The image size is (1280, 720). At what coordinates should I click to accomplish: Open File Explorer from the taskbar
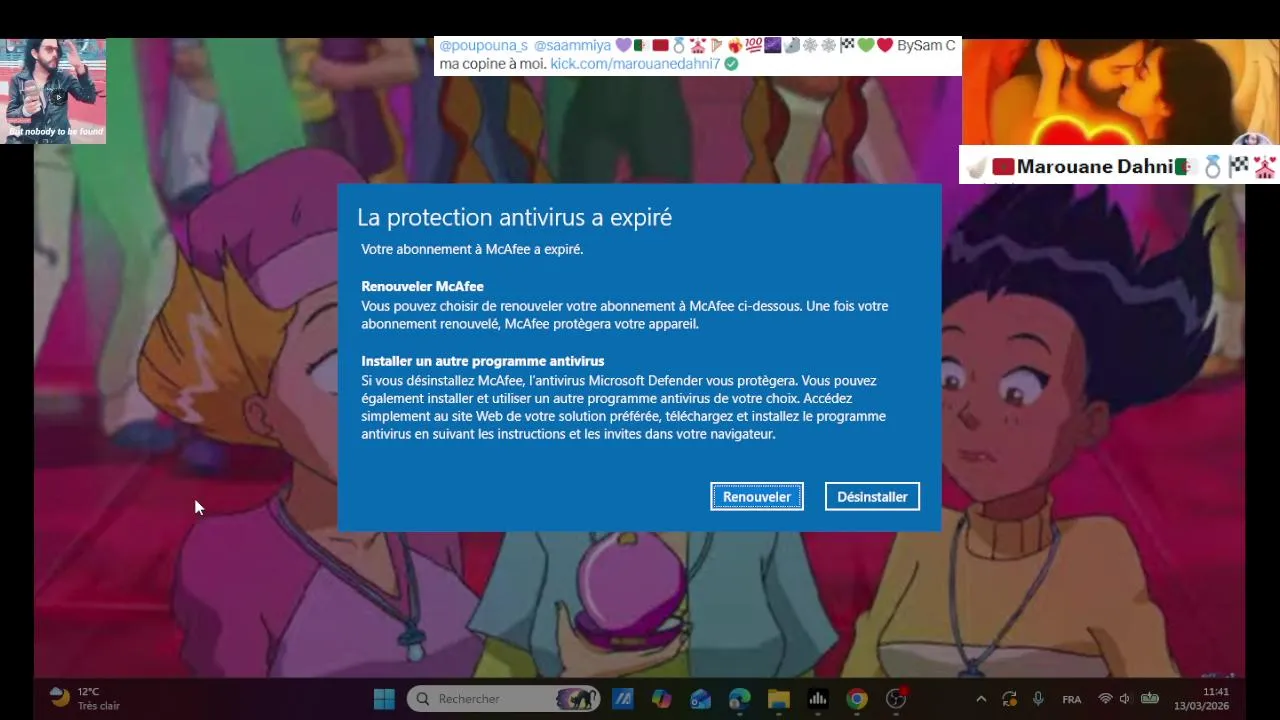(x=778, y=699)
